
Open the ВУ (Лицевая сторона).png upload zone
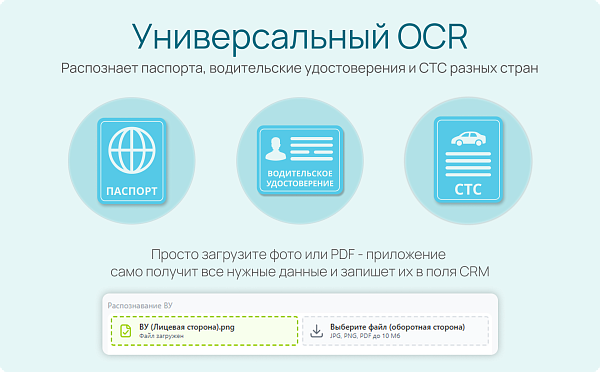click(x=204, y=331)
